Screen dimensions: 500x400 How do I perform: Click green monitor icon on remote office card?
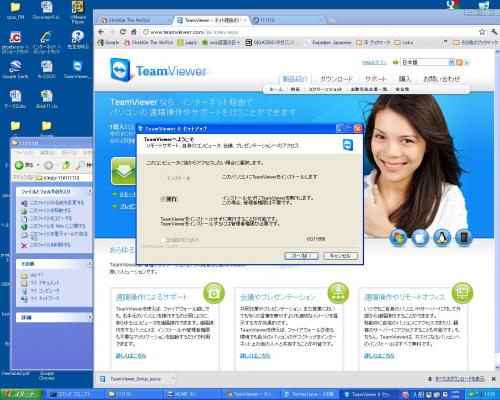[x=462, y=293]
